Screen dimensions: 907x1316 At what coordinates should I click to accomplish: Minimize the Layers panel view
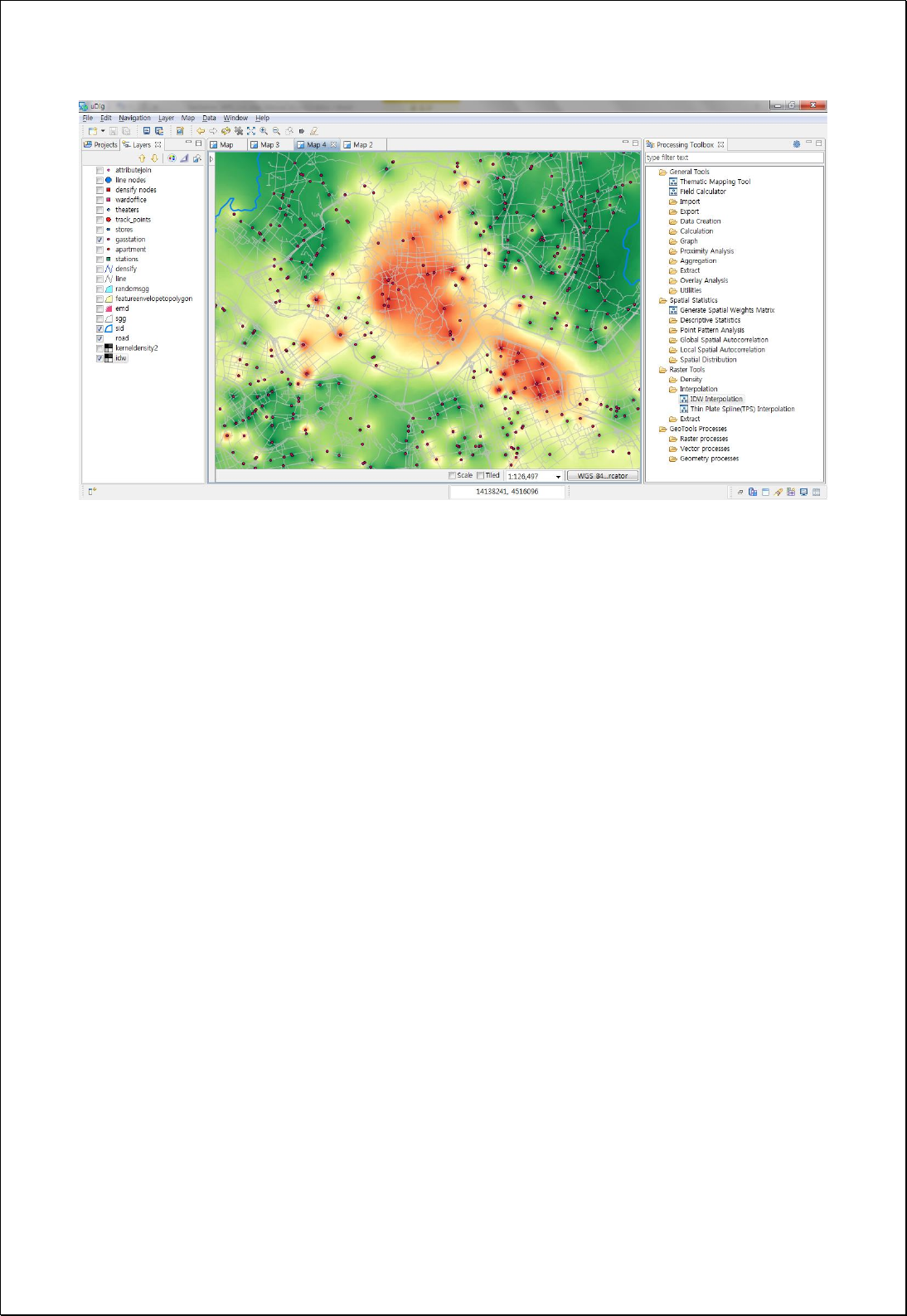pos(189,143)
